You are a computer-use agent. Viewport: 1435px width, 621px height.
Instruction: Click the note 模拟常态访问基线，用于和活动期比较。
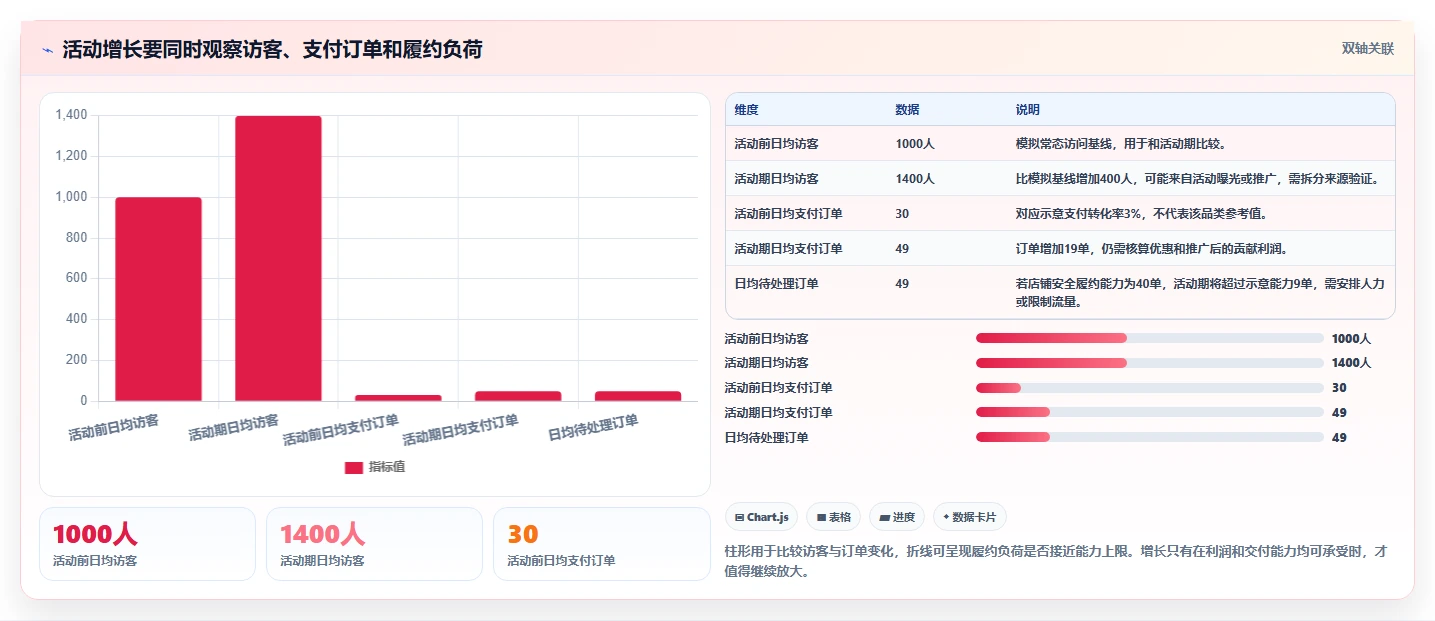pyautogui.click(x=1121, y=144)
